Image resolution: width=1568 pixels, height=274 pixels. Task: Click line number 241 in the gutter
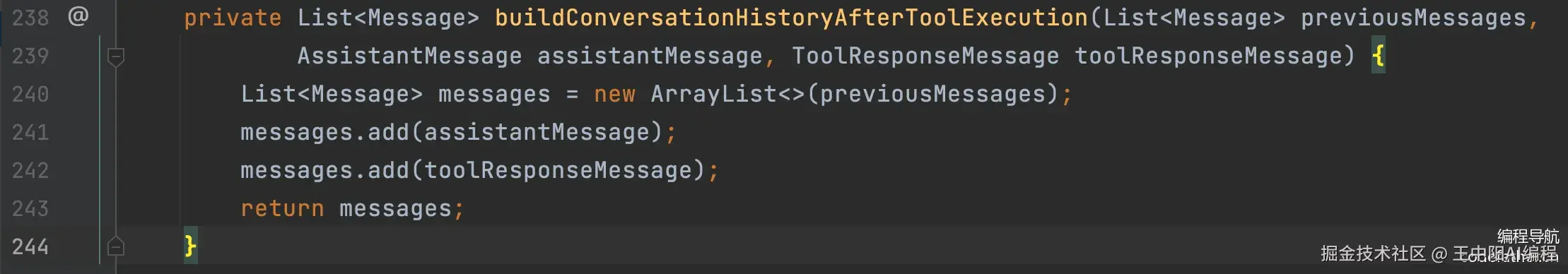30,132
